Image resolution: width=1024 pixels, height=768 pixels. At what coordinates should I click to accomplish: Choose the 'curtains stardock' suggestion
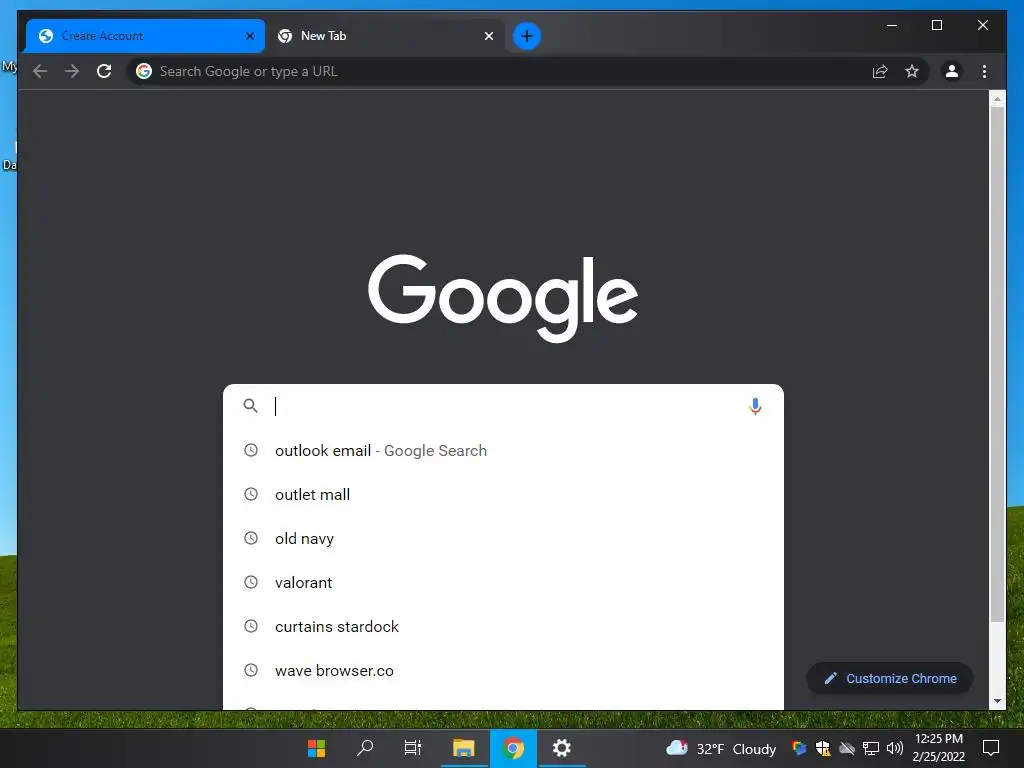point(503,626)
